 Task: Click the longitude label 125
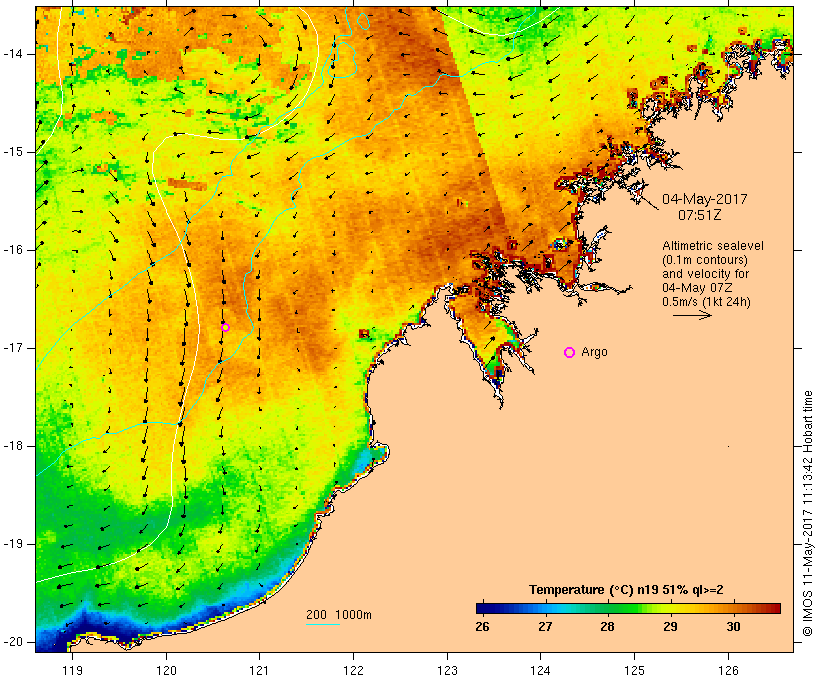634,670
